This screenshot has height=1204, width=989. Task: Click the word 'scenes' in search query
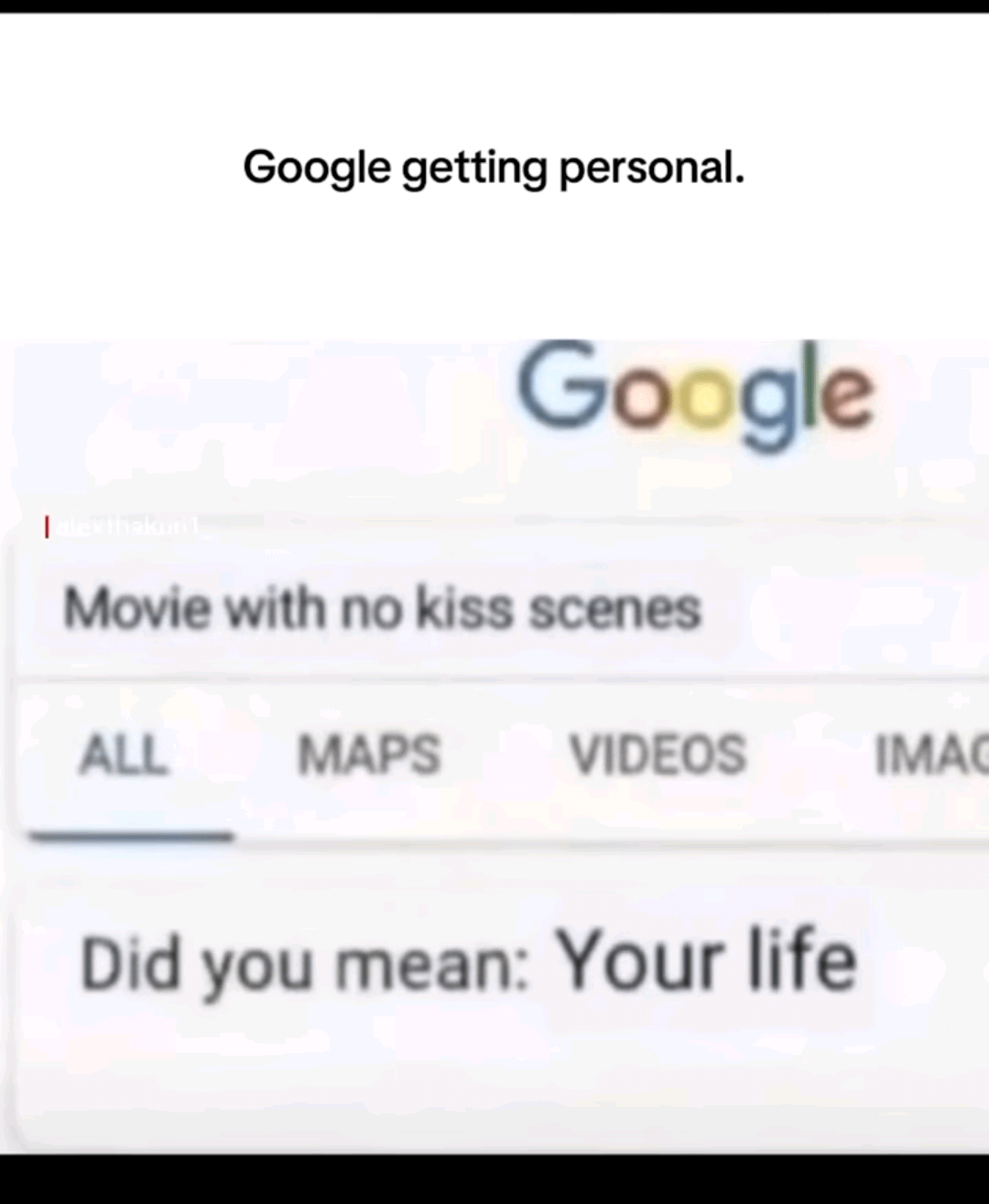pos(614,610)
